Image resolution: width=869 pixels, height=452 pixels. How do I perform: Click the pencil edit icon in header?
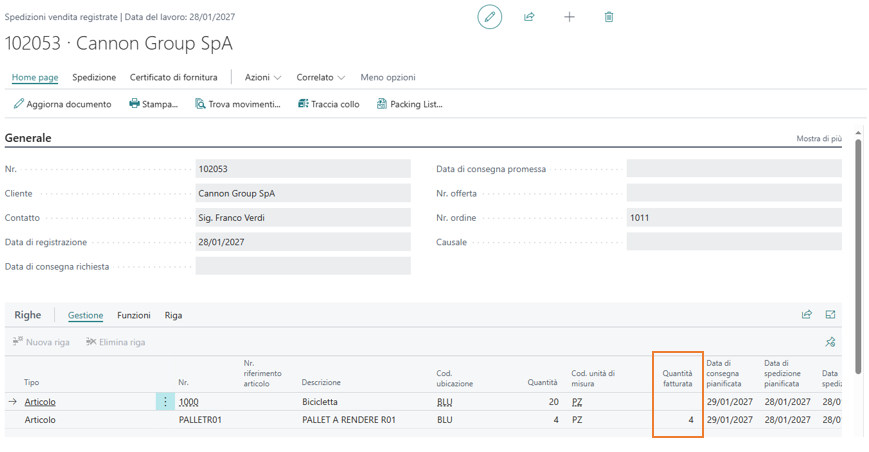click(489, 17)
